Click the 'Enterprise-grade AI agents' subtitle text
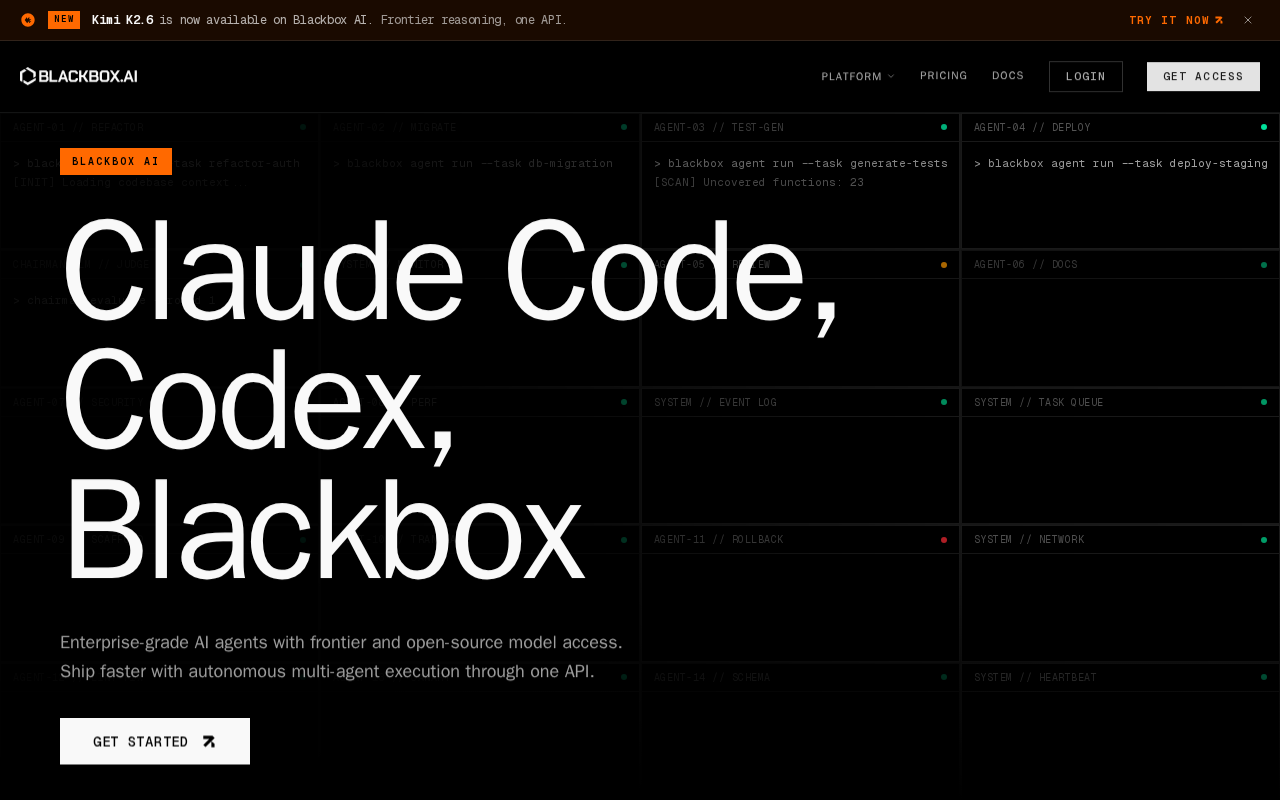Screen dimensions: 1280x800 (x=341, y=657)
